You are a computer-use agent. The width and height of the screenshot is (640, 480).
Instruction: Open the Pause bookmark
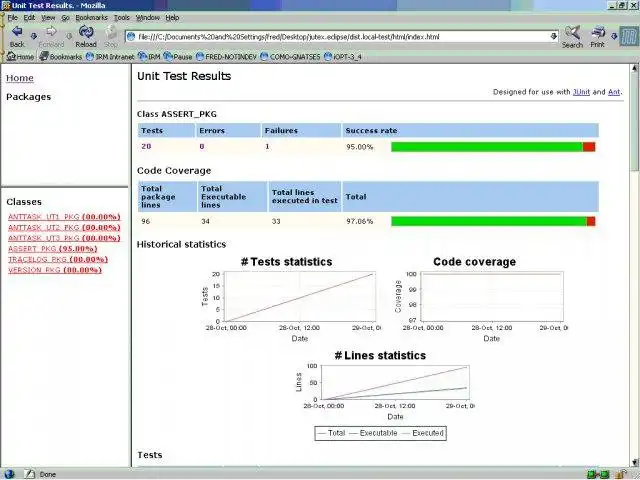178,56
